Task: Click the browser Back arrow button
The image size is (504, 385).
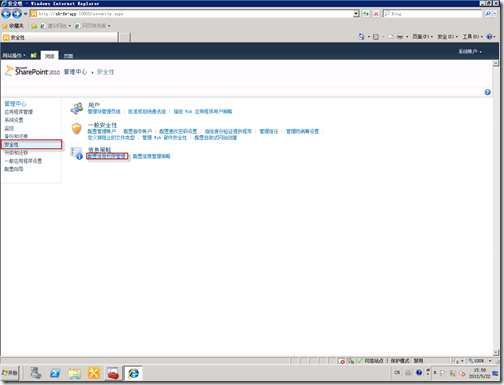Action: tap(6, 14)
